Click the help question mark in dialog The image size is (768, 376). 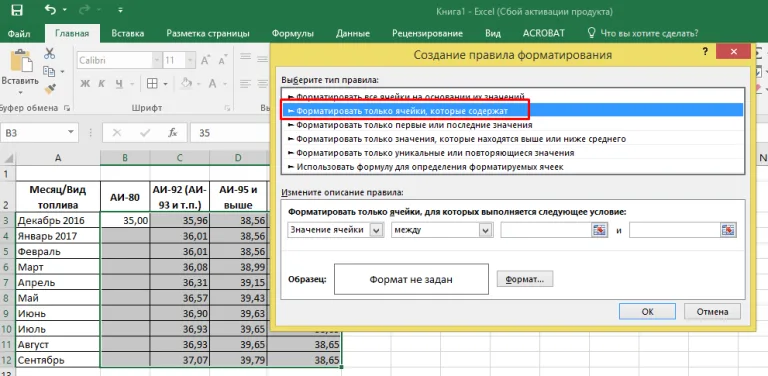point(705,52)
